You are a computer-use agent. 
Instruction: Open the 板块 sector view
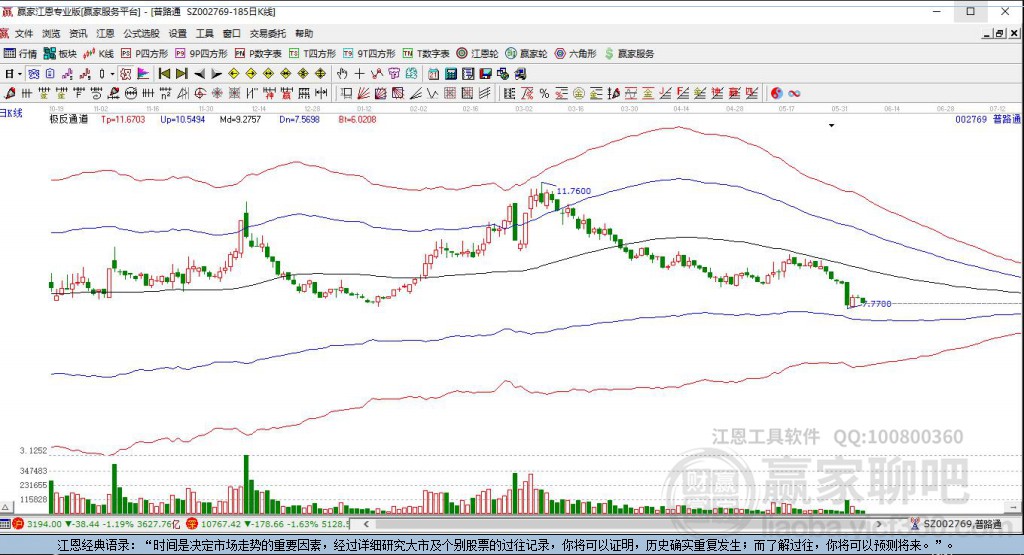pyautogui.click(x=60, y=54)
